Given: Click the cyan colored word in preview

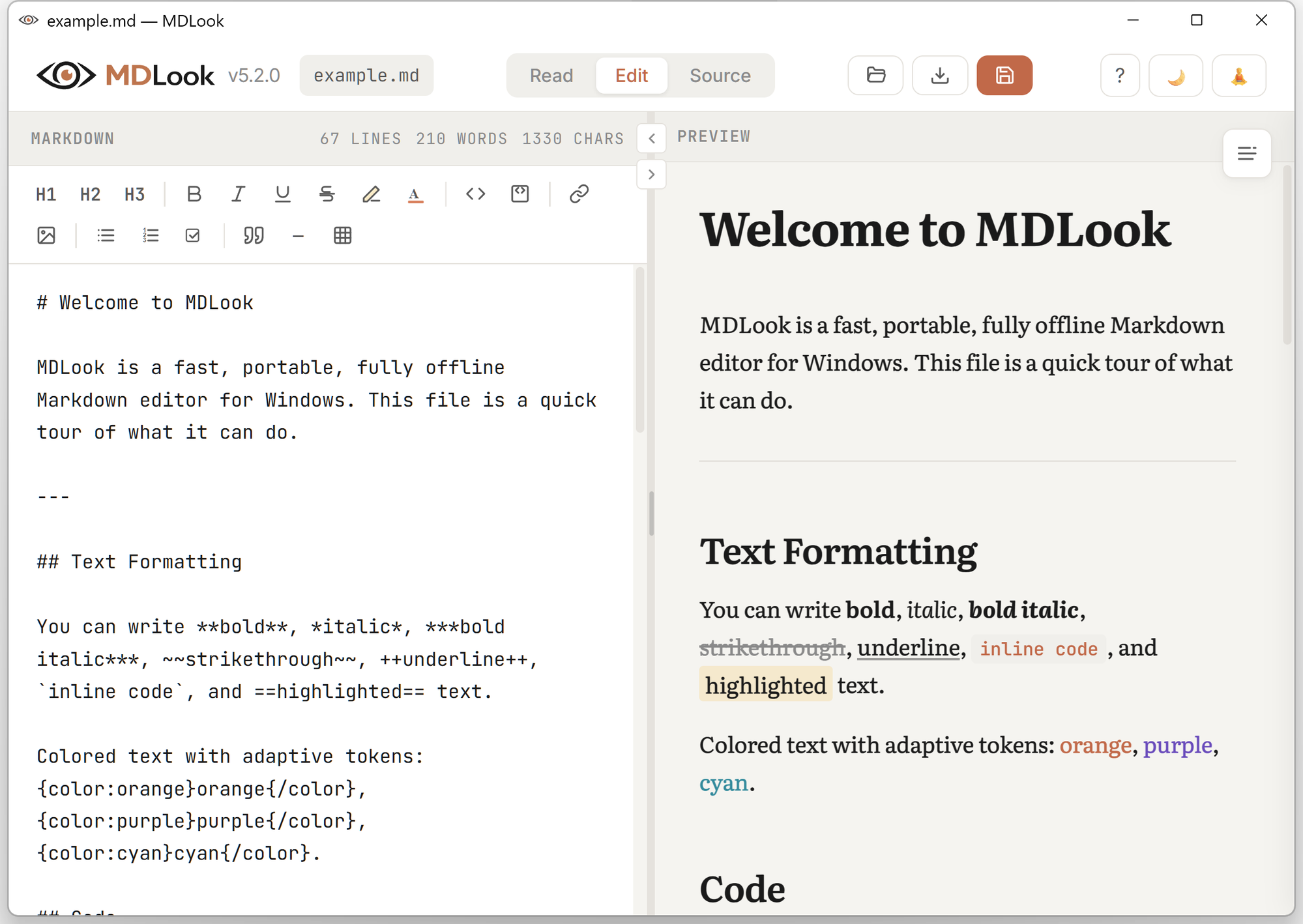Looking at the screenshot, I should 724,783.
